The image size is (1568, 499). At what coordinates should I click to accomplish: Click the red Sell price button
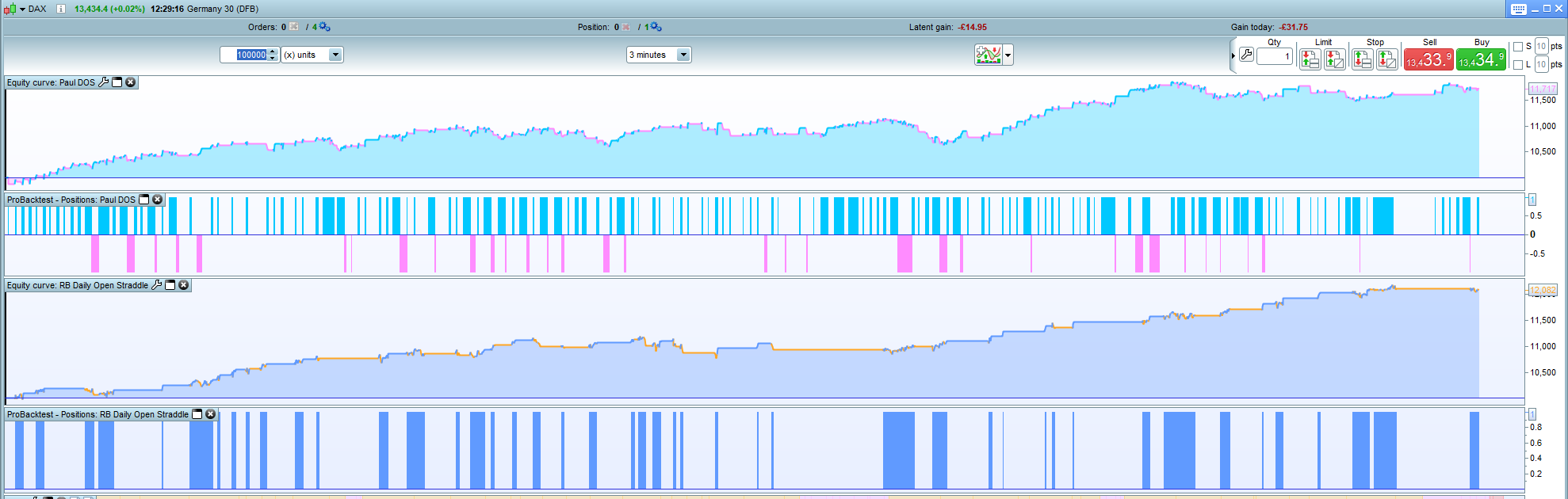coord(1428,59)
